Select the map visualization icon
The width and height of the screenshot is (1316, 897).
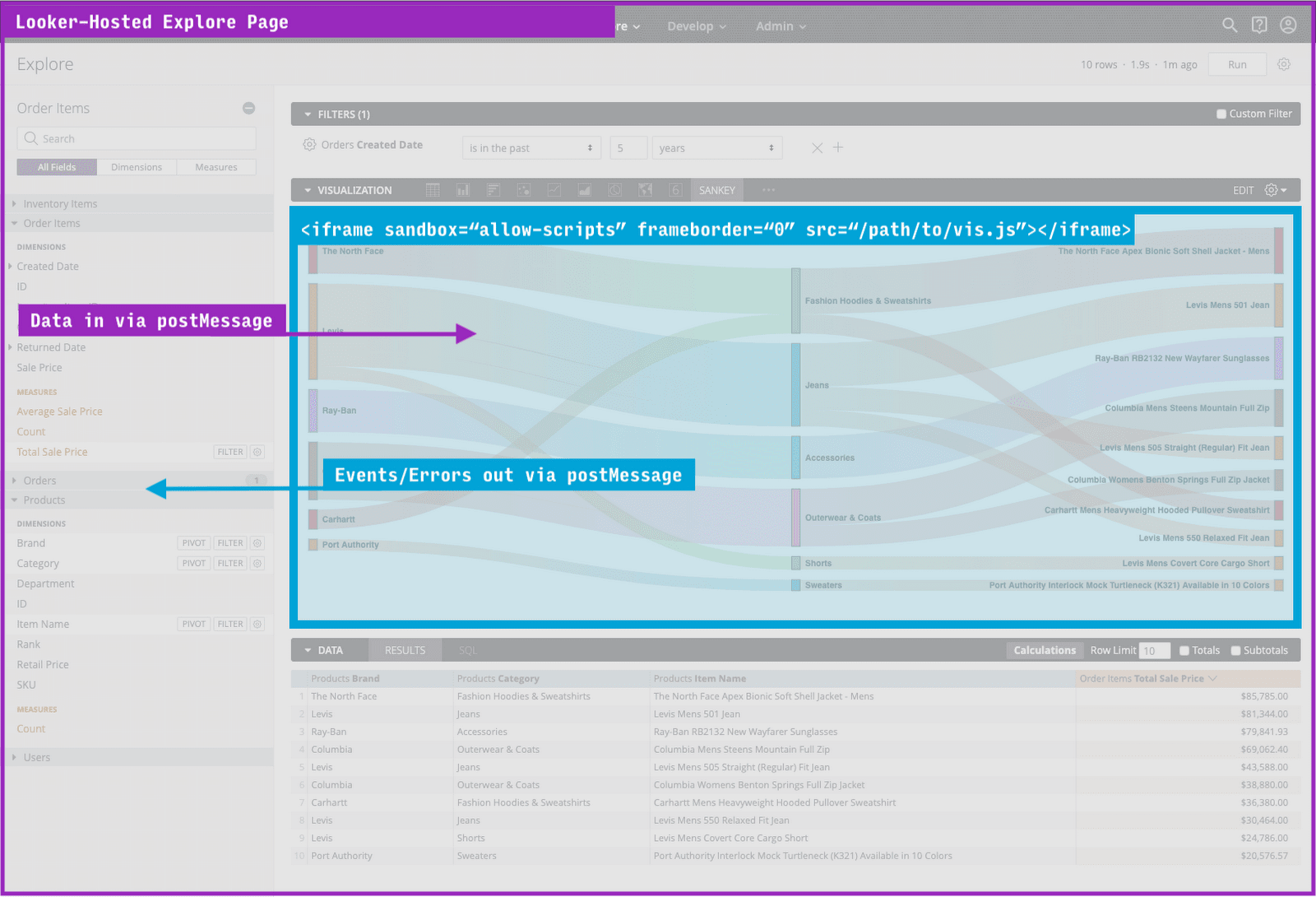tap(645, 190)
